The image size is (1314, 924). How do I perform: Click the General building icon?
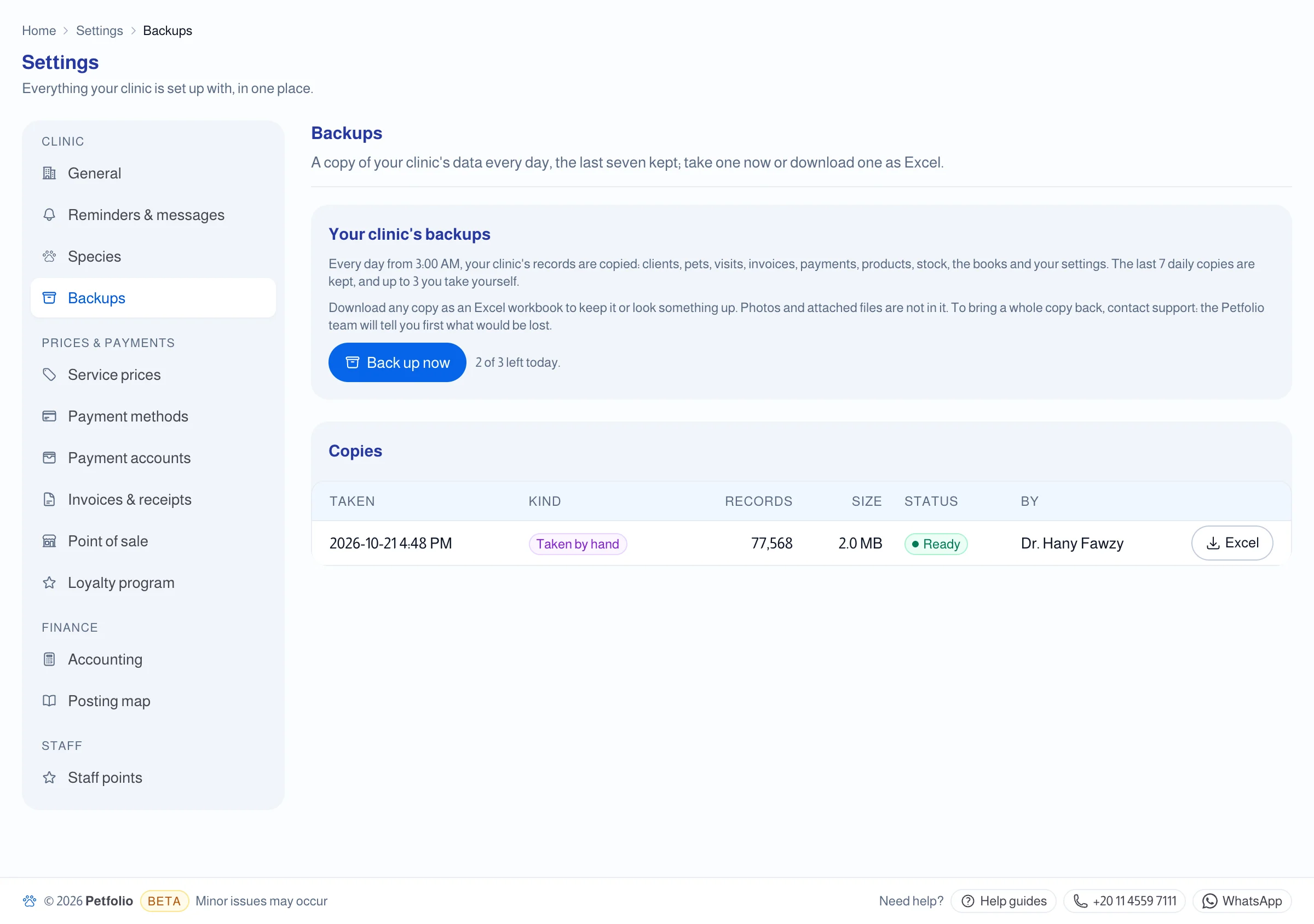49,174
